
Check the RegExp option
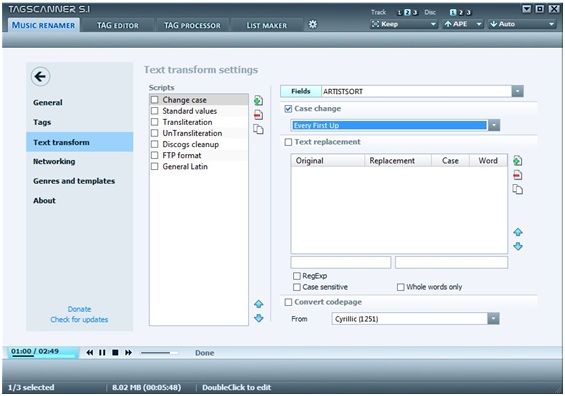click(297, 276)
